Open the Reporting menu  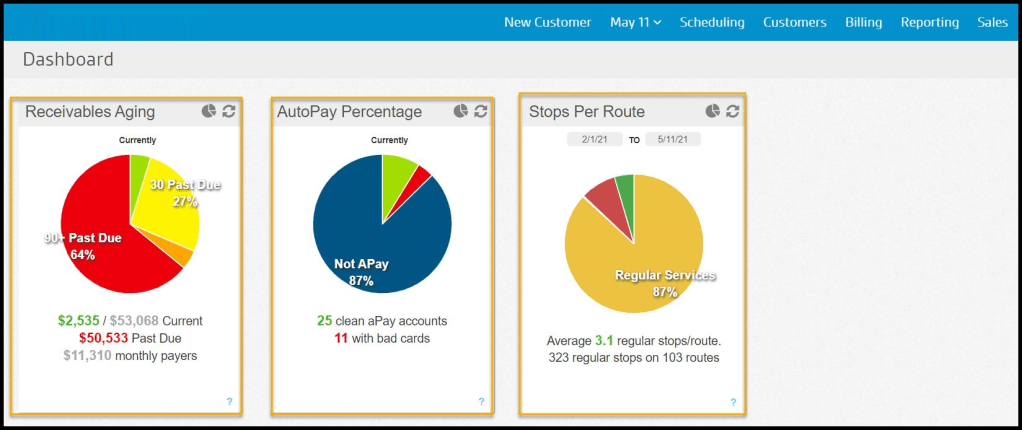pos(929,22)
